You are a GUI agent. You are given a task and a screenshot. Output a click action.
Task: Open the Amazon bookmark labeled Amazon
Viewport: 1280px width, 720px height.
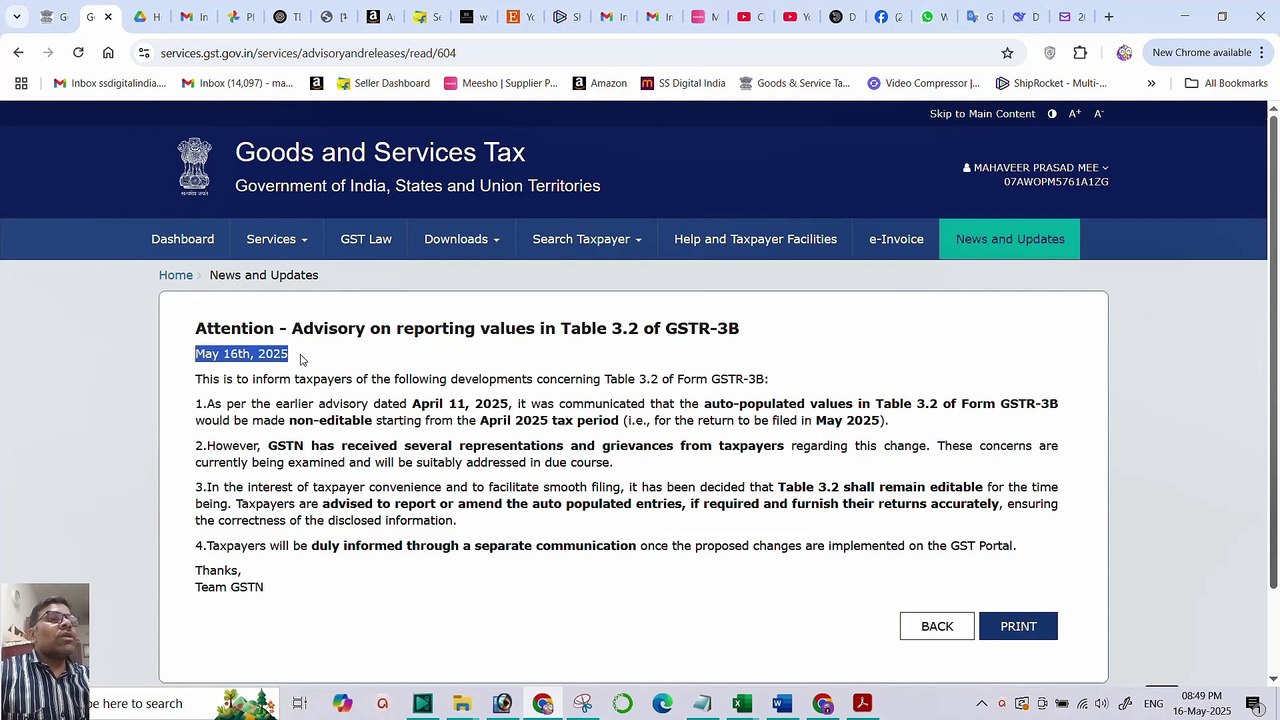pyautogui.click(x=599, y=83)
